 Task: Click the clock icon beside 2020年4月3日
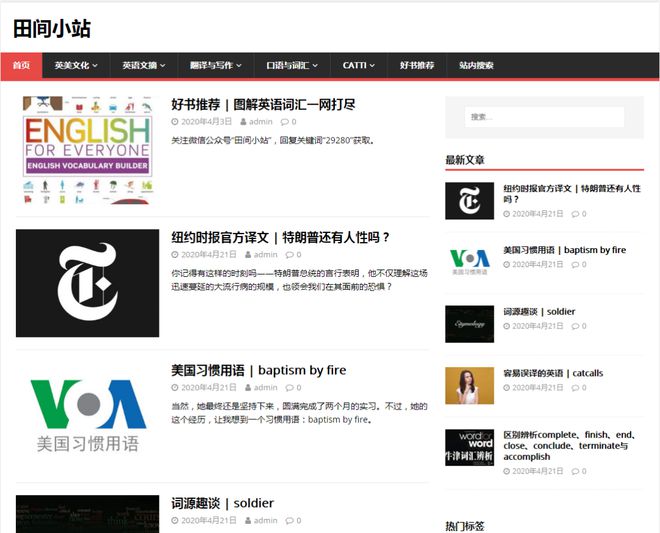(175, 122)
